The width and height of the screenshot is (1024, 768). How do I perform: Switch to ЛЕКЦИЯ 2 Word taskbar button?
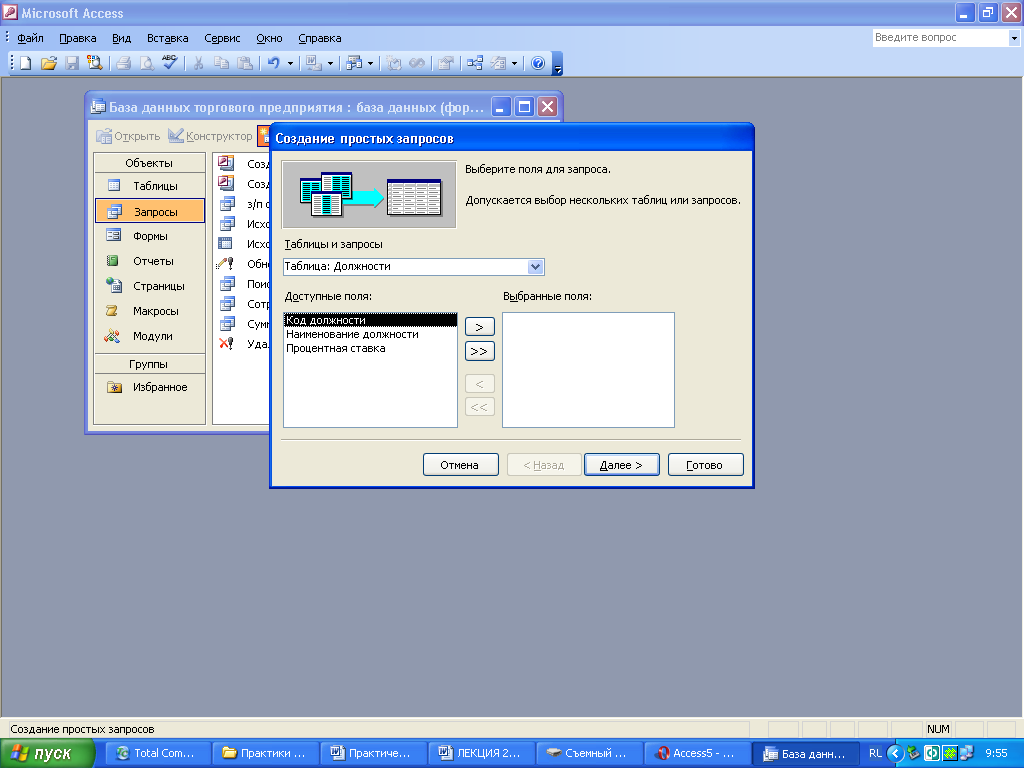click(x=481, y=754)
